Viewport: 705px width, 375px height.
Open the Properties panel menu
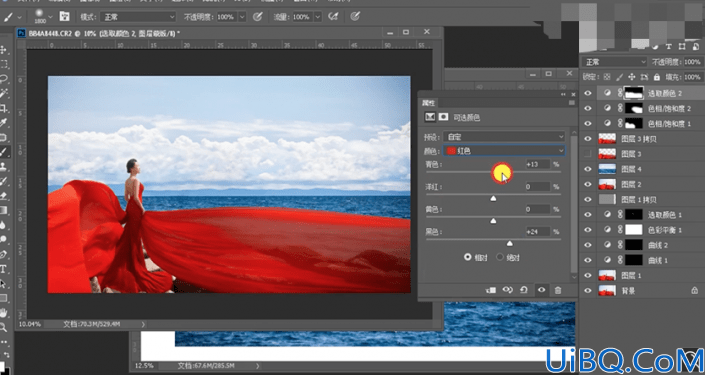point(572,103)
